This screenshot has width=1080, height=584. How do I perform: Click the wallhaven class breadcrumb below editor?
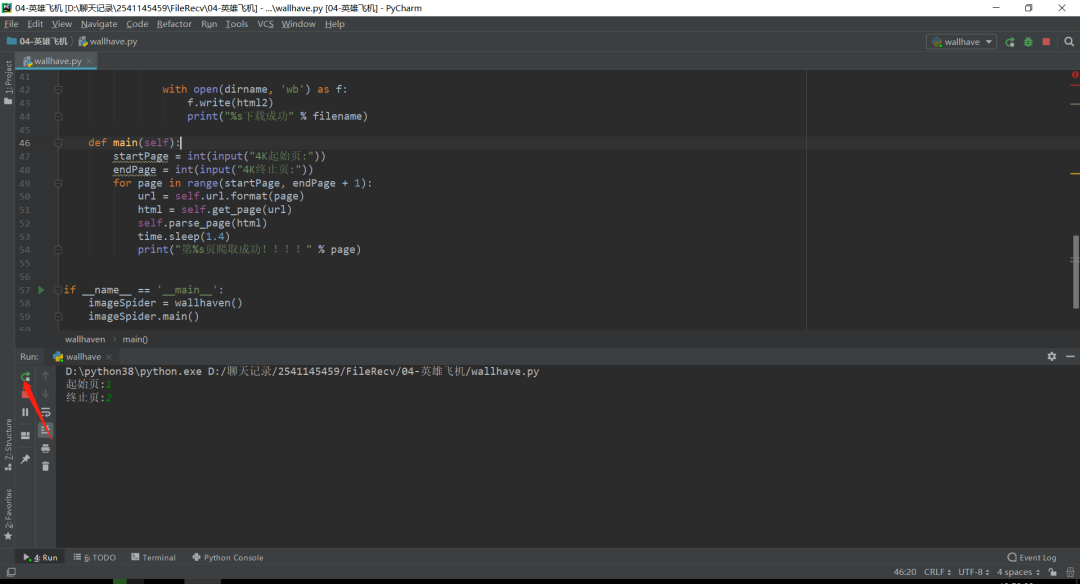pos(85,340)
